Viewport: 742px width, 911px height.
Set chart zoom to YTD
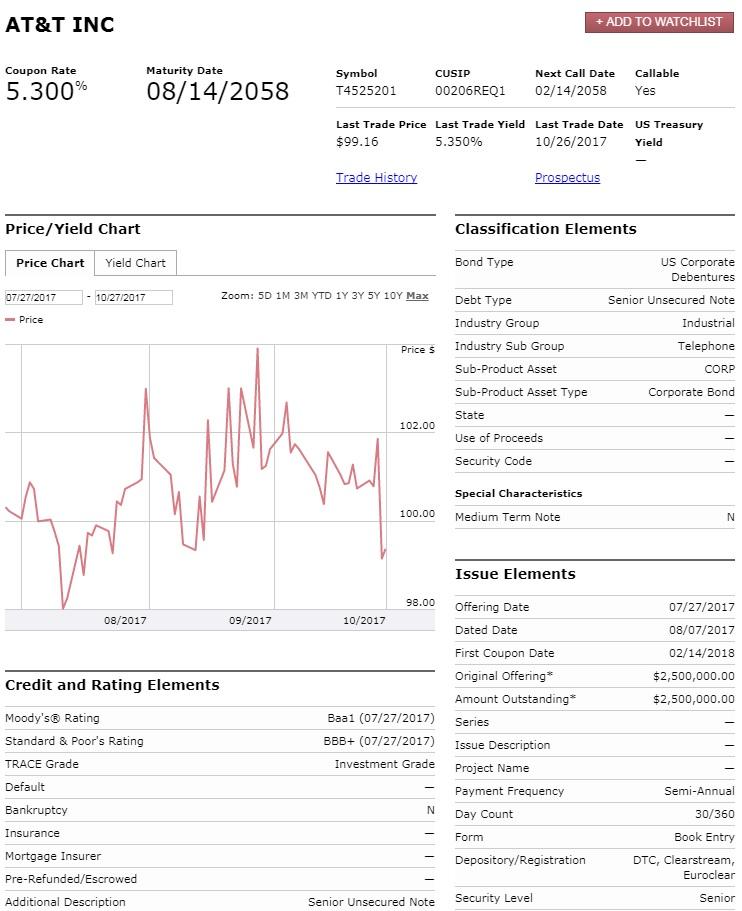click(321, 296)
